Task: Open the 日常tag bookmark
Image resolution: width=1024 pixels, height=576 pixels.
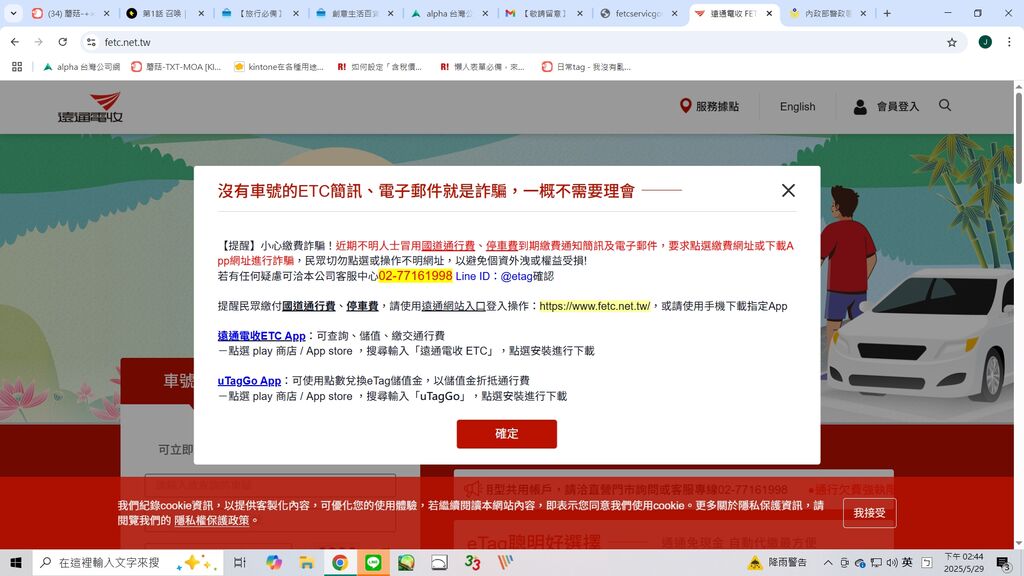Action: (x=586, y=67)
